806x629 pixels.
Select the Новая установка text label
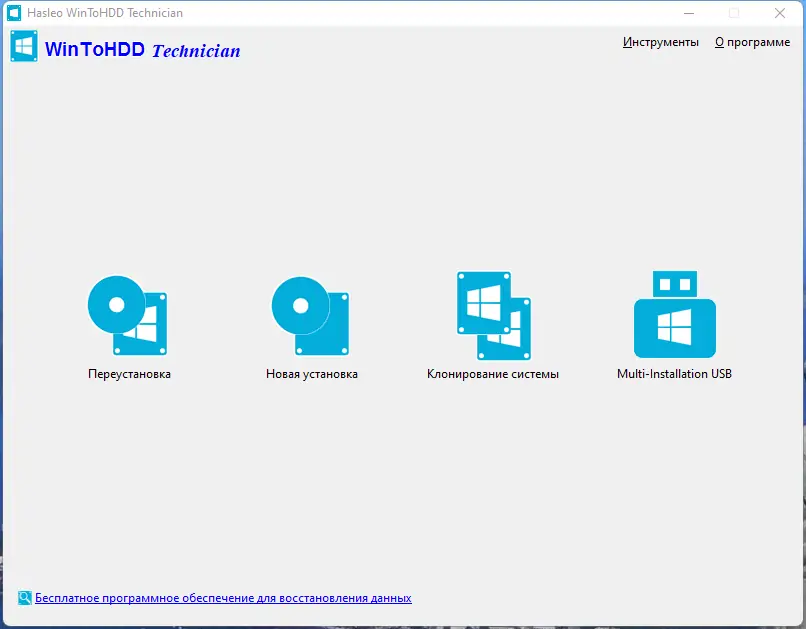[x=312, y=374]
